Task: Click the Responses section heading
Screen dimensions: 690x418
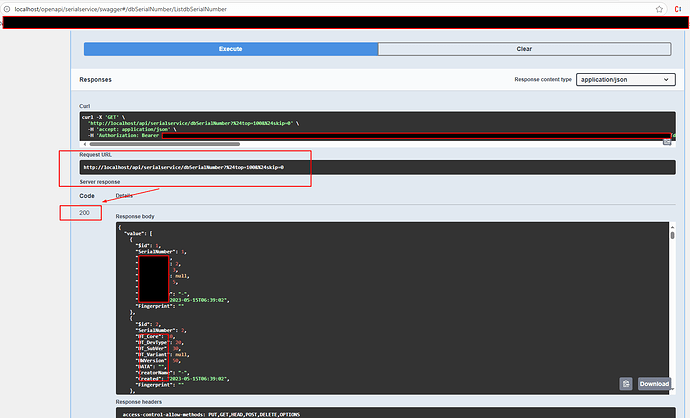Action: click(96, 79)
